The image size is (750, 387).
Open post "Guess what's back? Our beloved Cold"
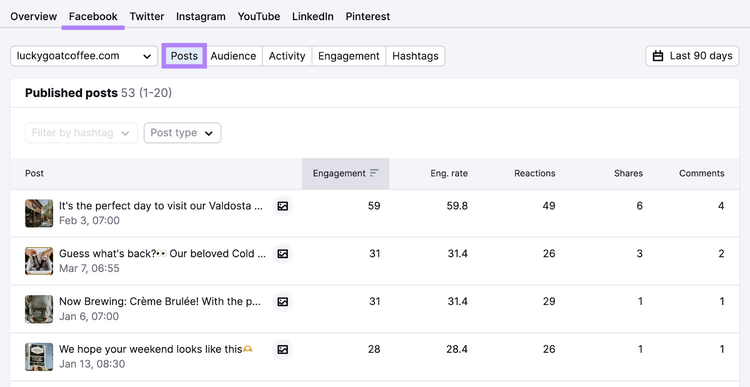[163, 254]
